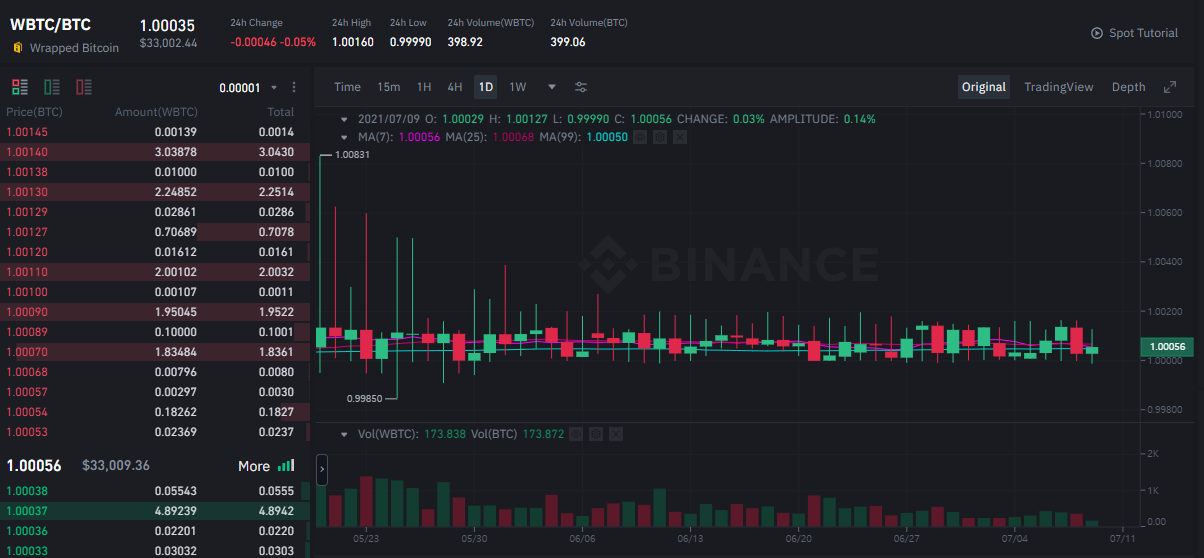The image size is (1204, 558).
Task: Open chart technical indicator settings
Action: click(581, 87)
